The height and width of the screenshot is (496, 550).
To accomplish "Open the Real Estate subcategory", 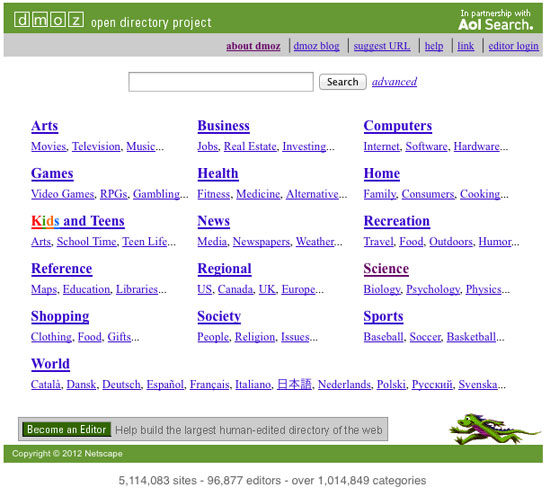I will pyautogui.click(x=250, y=146).
